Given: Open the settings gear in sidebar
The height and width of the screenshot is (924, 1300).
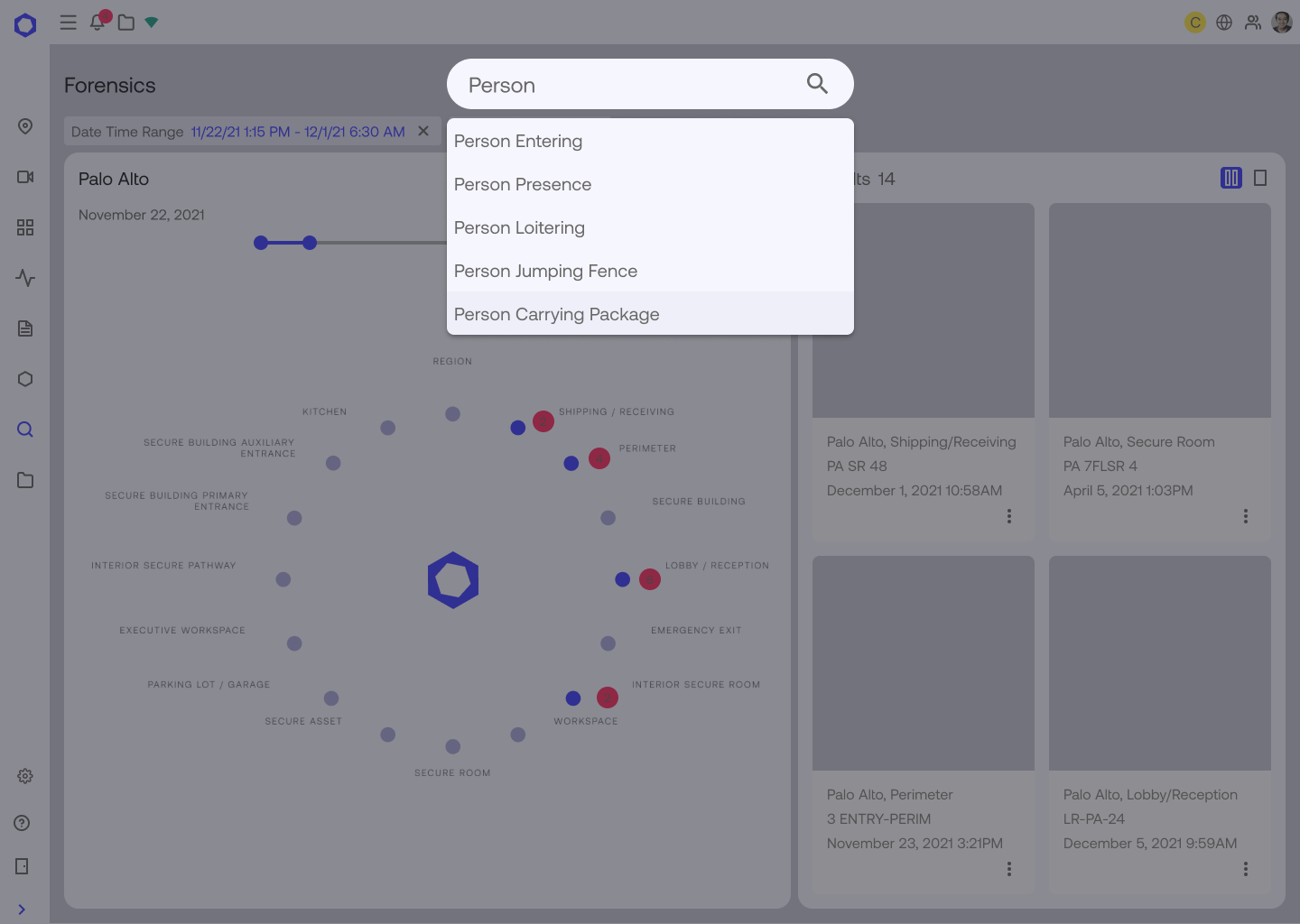Looking at the screenshot, I should [x=25, y=776].
